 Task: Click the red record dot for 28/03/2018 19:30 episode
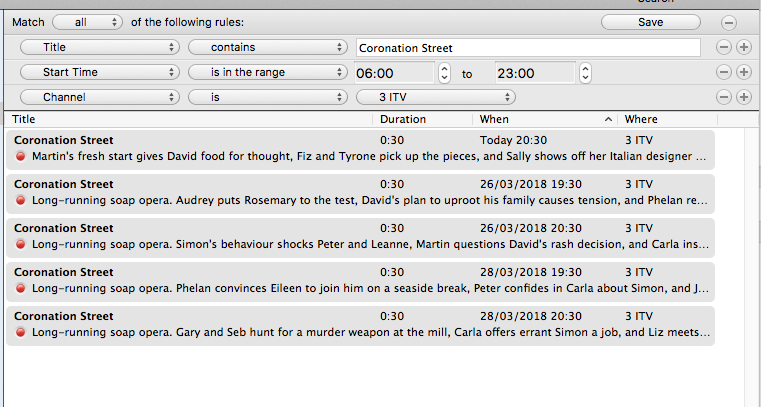tap(20, 288)
